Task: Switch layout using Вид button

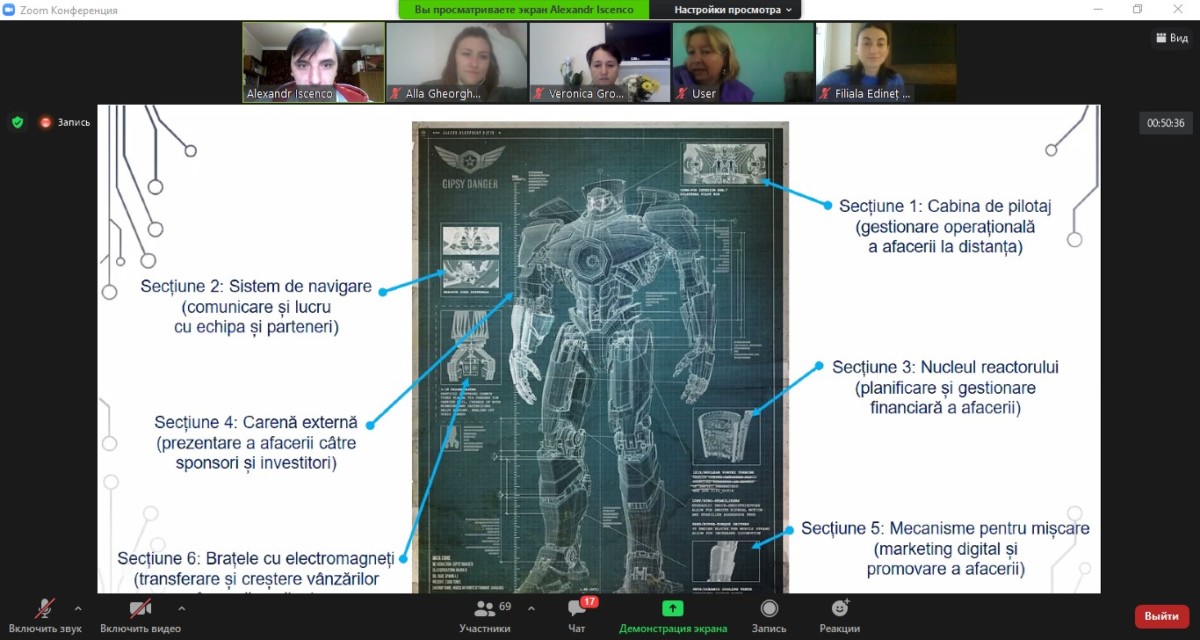Action: coord(1172,38)
